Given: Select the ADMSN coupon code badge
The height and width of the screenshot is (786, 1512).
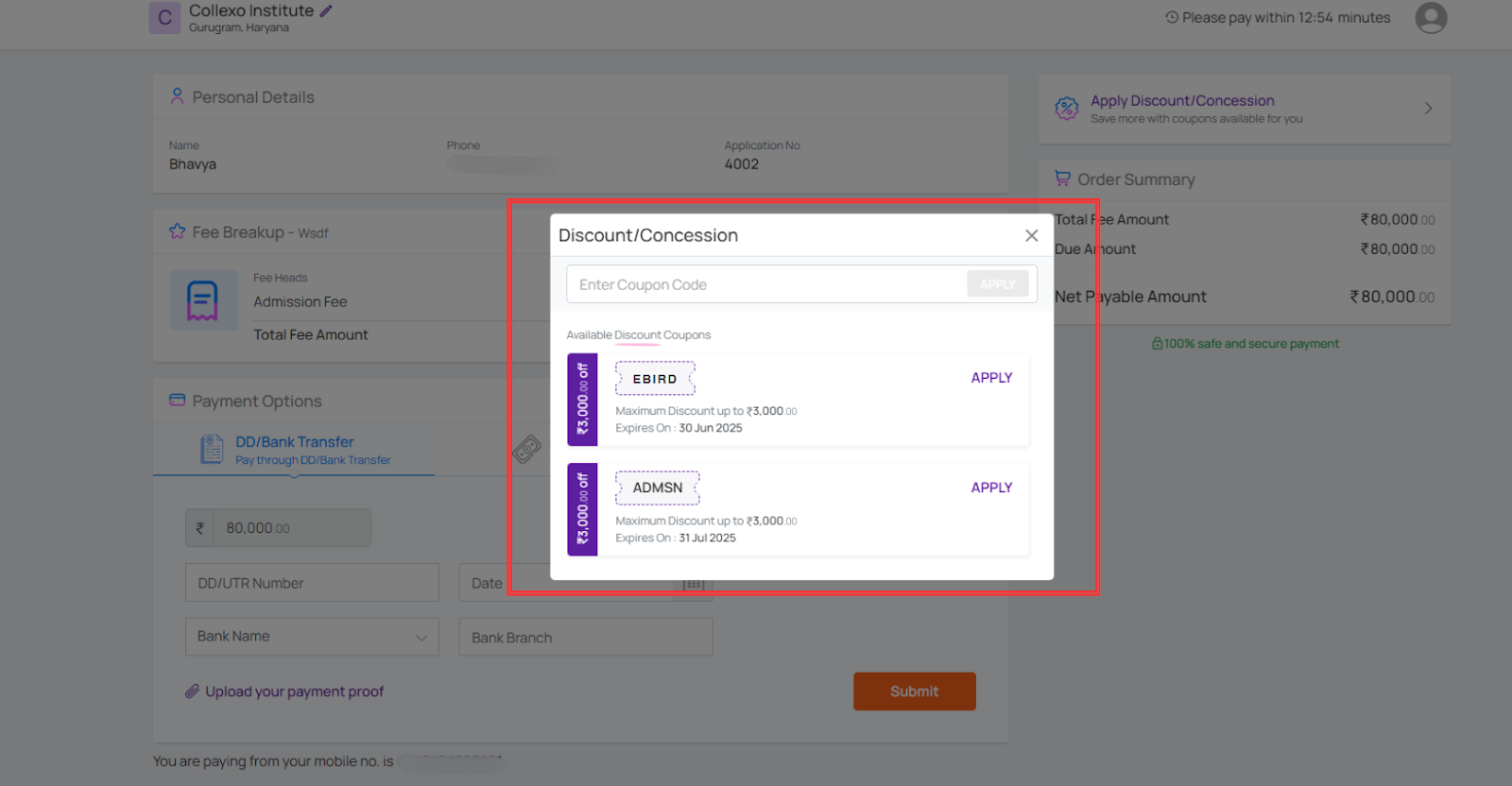Looking at the screenshot, I should coord(658,487).
